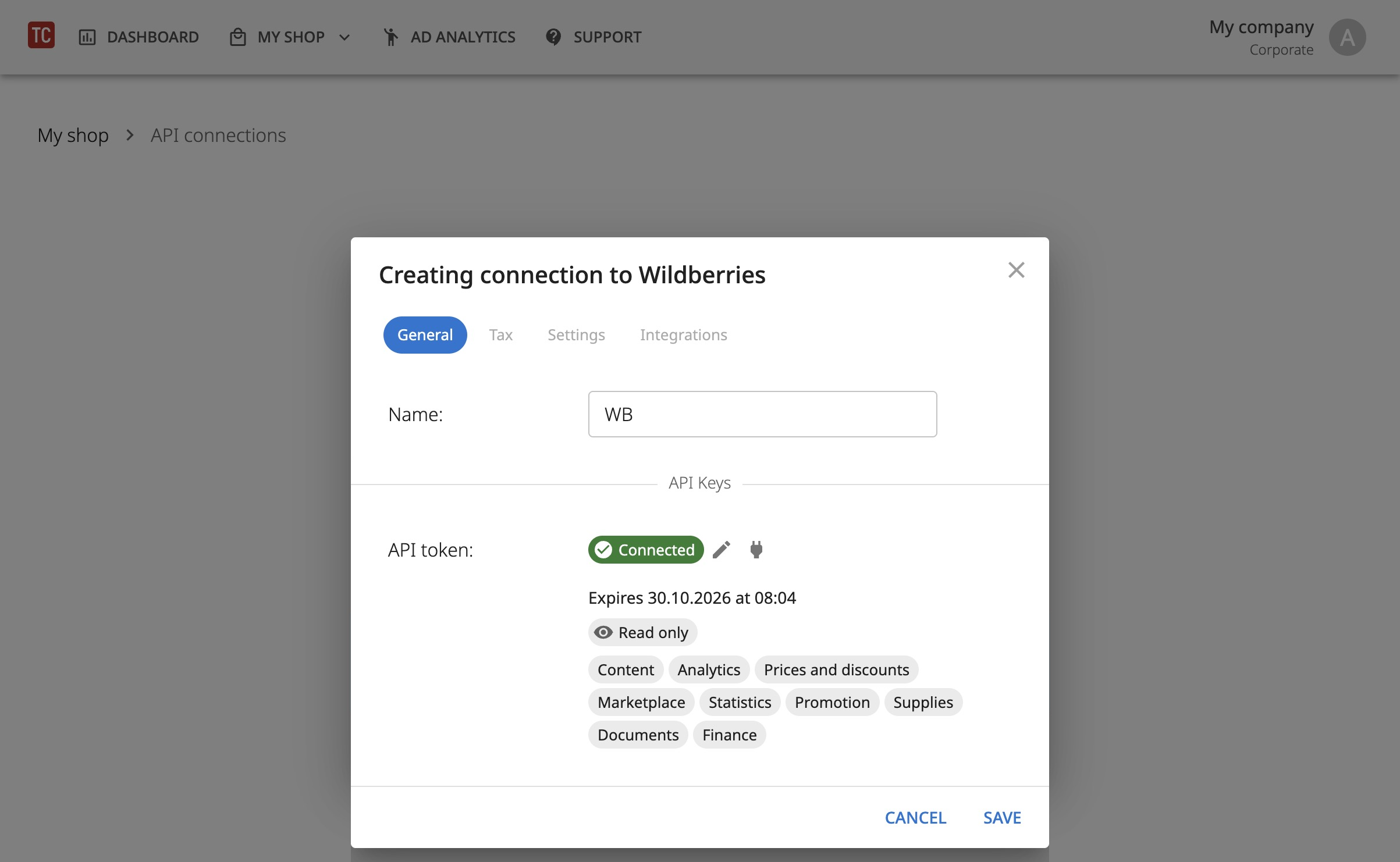
Task: Click the dialog title text
Action: 572,275
